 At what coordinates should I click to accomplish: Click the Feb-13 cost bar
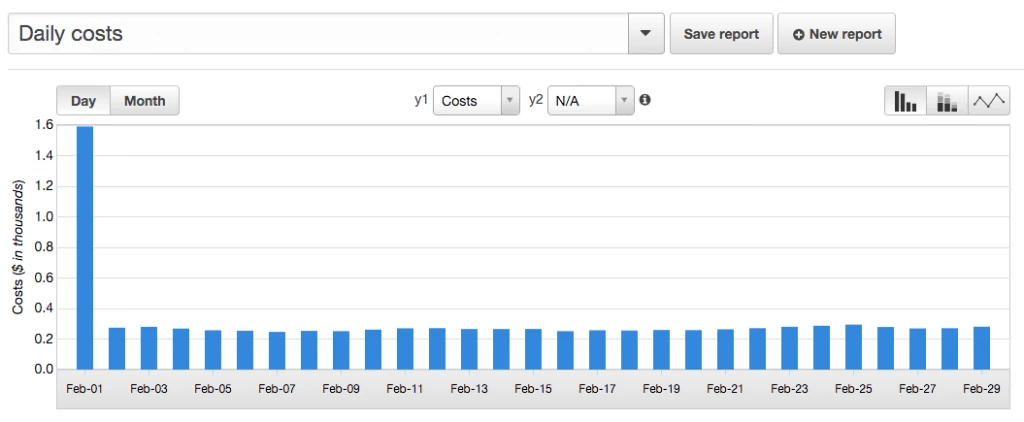pos(469,349)
